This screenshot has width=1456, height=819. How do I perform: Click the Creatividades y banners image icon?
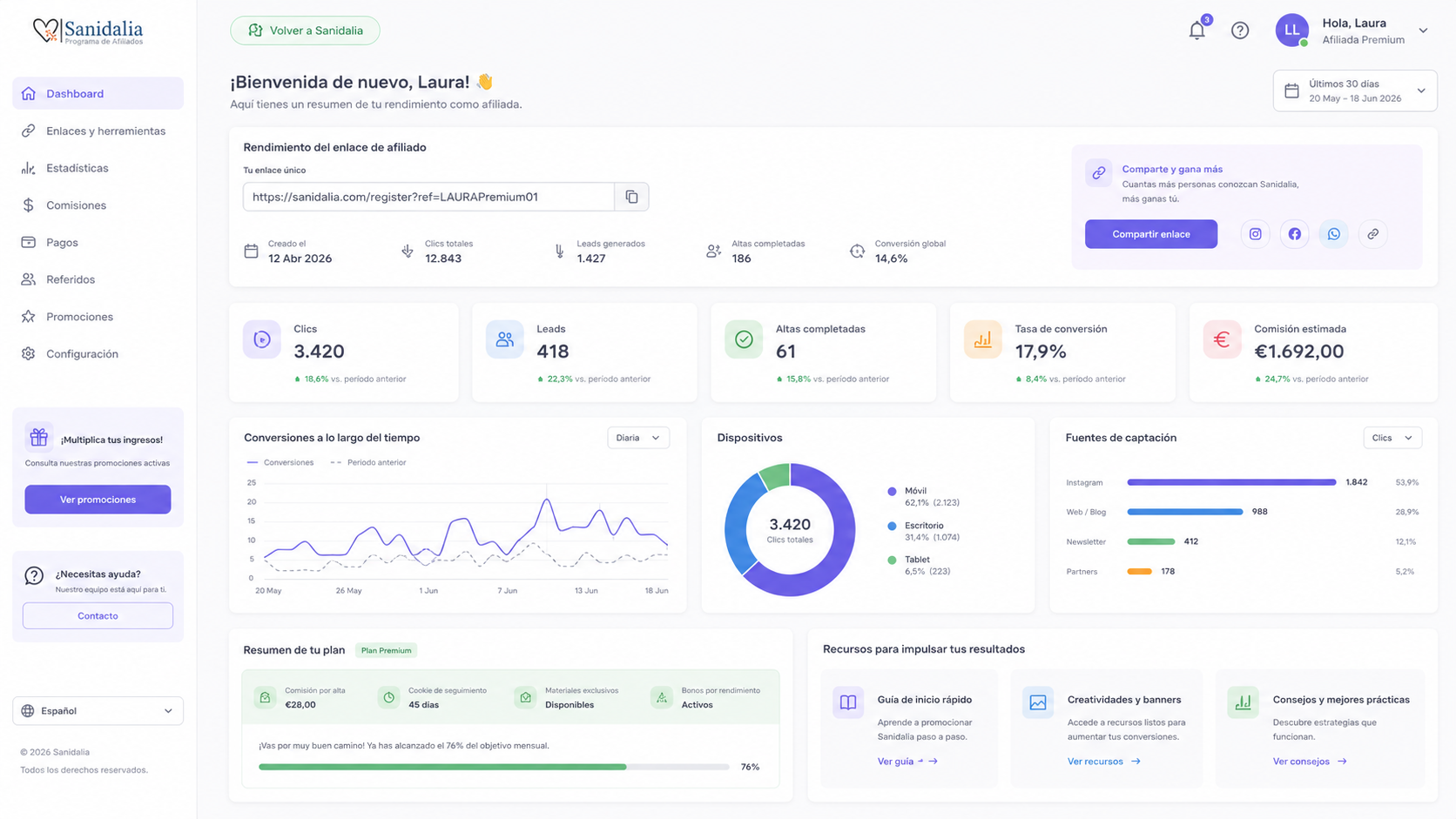coord(1038,702)
